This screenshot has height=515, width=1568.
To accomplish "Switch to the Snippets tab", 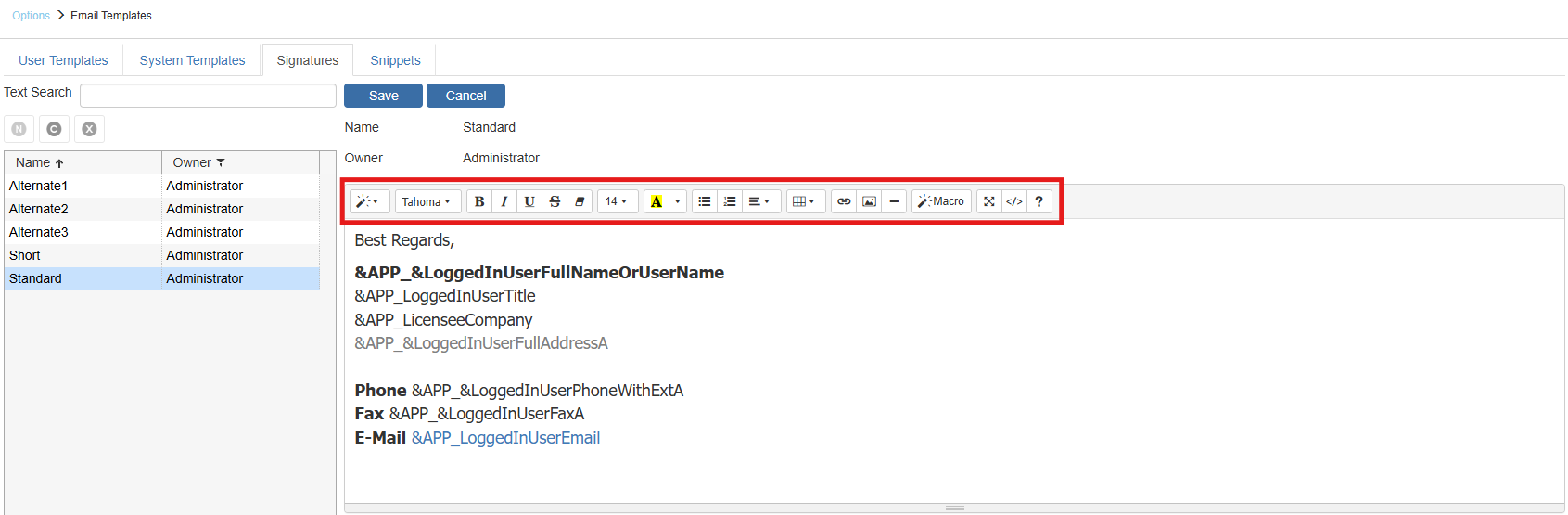I will [x=395, y=60].
